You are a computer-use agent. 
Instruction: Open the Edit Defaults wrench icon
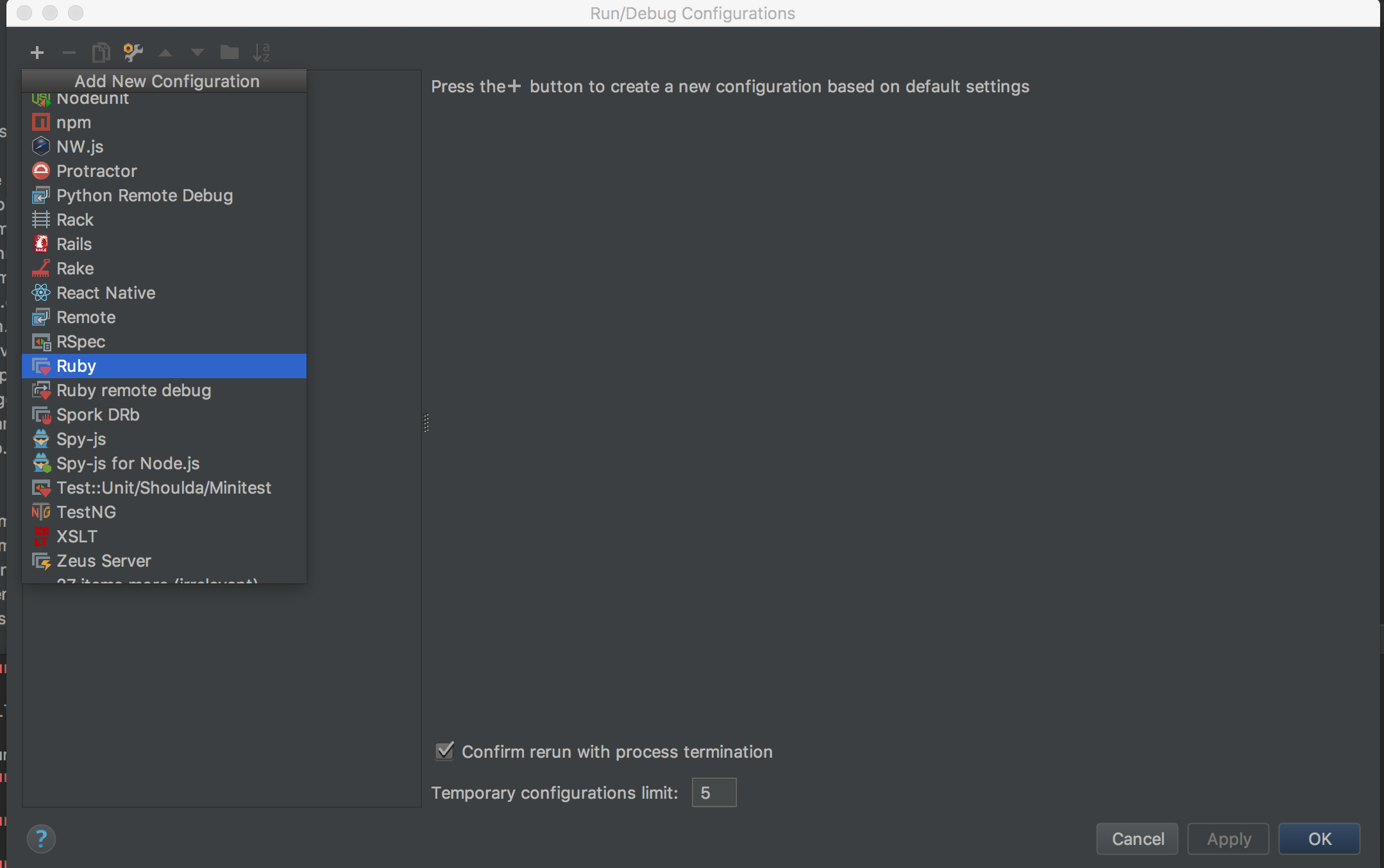point(133,53)
